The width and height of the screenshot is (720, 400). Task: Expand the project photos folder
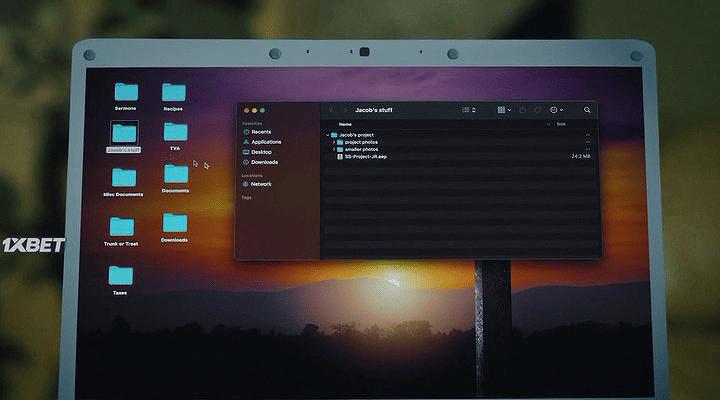click(x=333, y=142)
